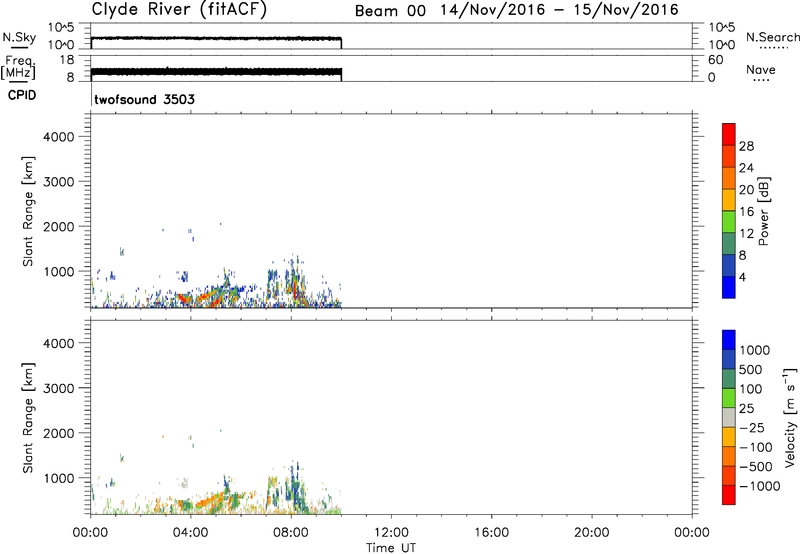Click the 'N.Search' legend label
The image size is (800, 554).
coord(772,37)
